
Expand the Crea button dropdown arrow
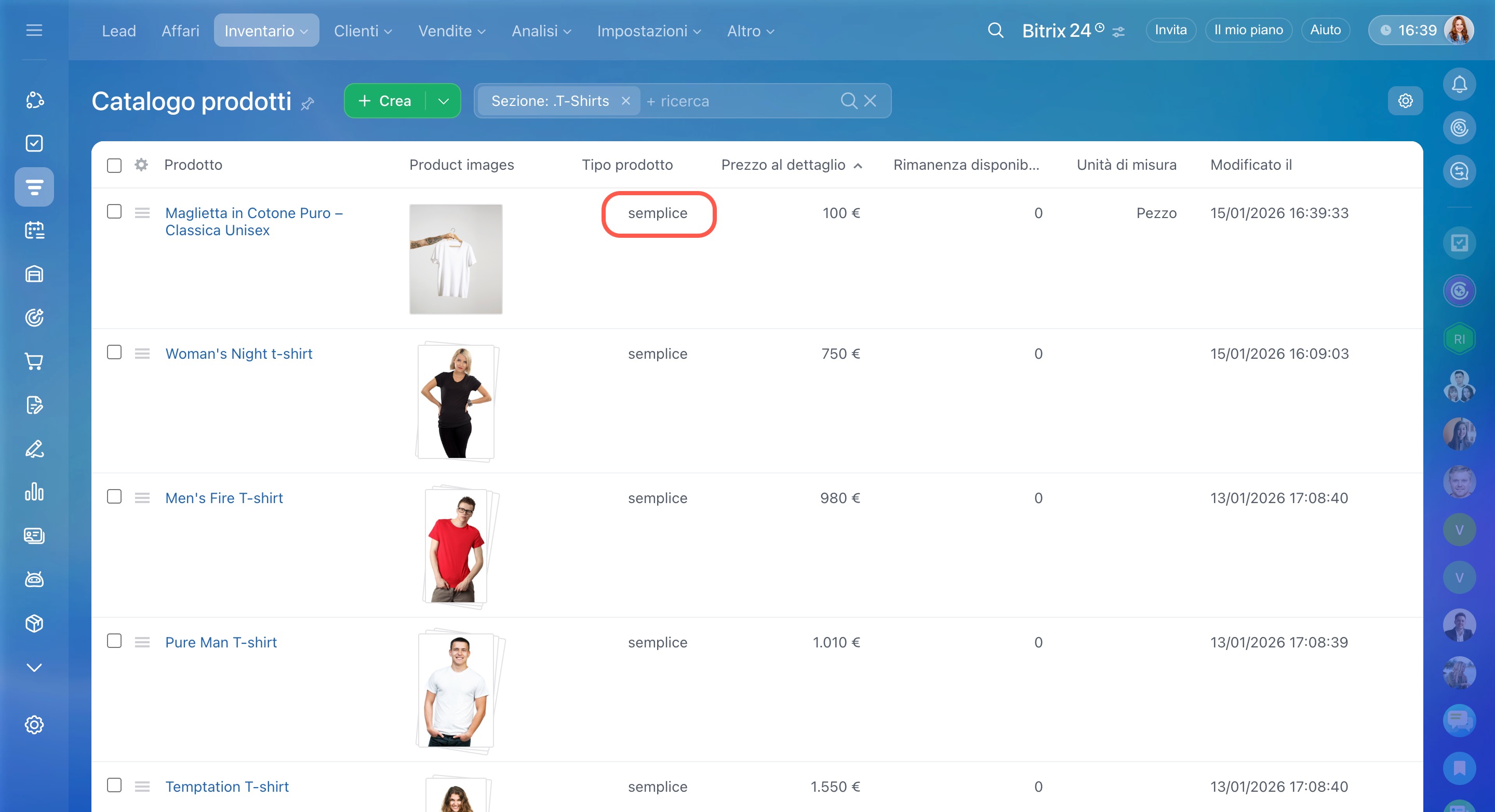[444, 101]
